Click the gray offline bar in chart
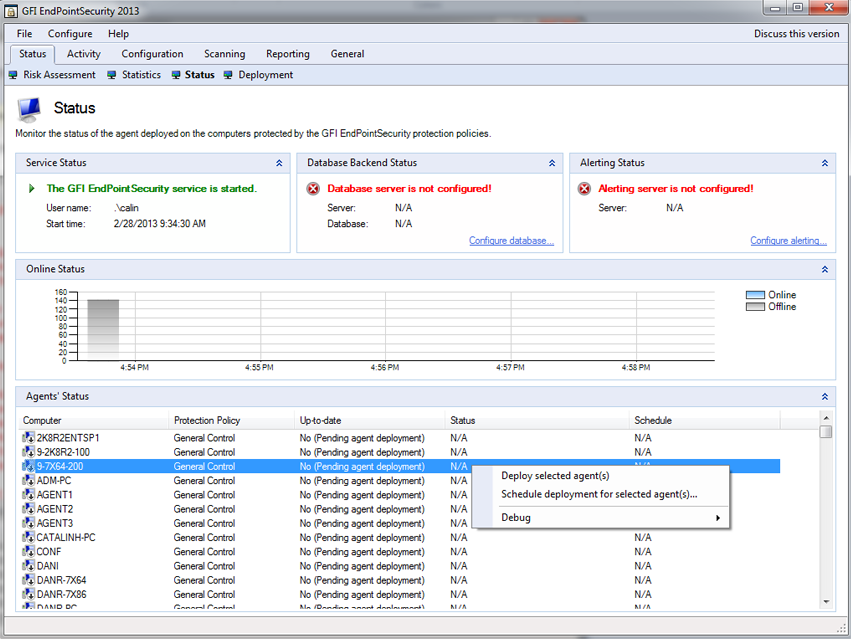Viewport: 851px width, 639px height. coord(103,330)
